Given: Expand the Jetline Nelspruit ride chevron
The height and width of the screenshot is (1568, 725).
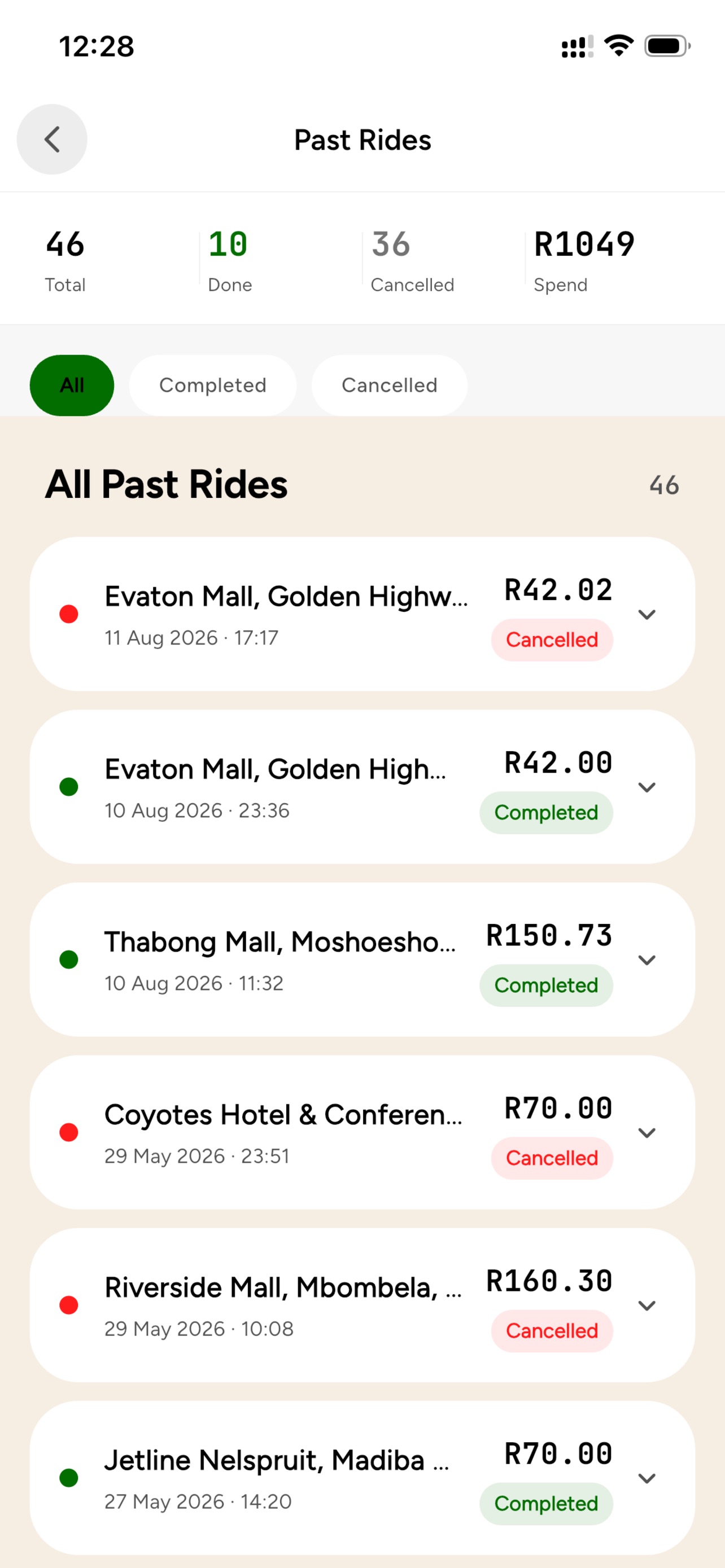Looking at the screenshot, I should [647, 1478].
